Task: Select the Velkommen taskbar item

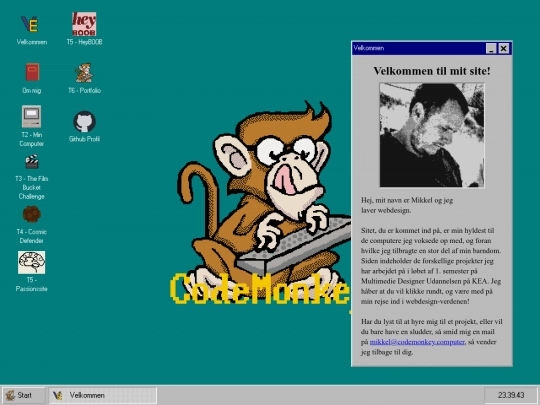Action: click(x=103, y=395)
